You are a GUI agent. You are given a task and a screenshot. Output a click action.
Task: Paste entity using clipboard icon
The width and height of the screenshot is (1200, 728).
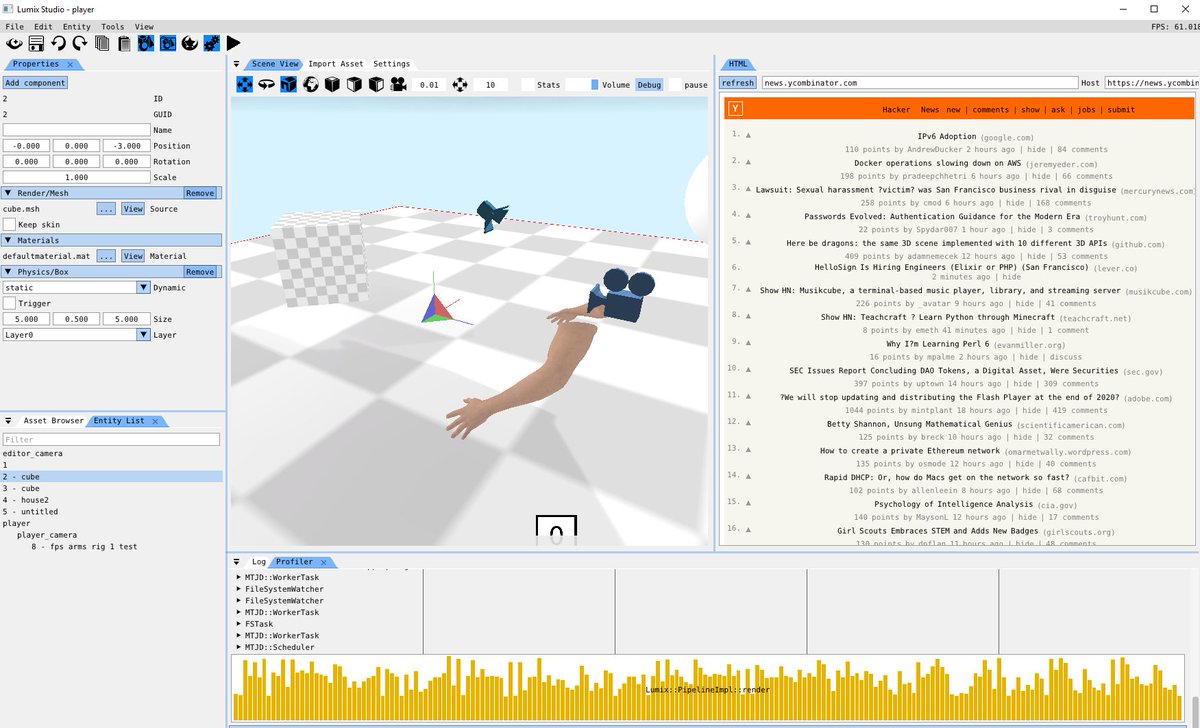(x=124, y=43)
